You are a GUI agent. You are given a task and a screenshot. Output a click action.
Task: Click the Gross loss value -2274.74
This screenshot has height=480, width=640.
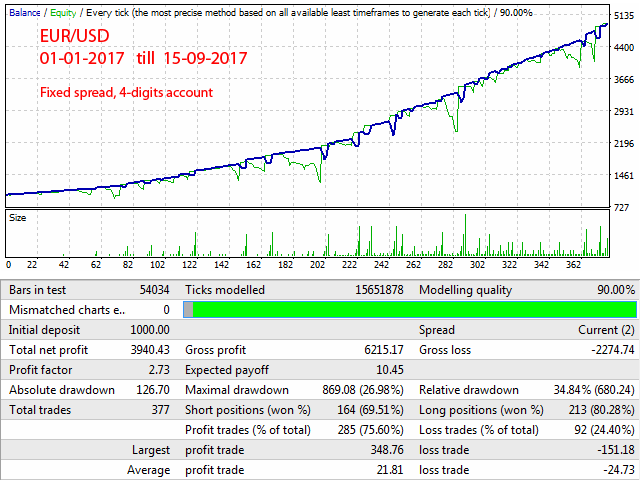pos(613,350)
